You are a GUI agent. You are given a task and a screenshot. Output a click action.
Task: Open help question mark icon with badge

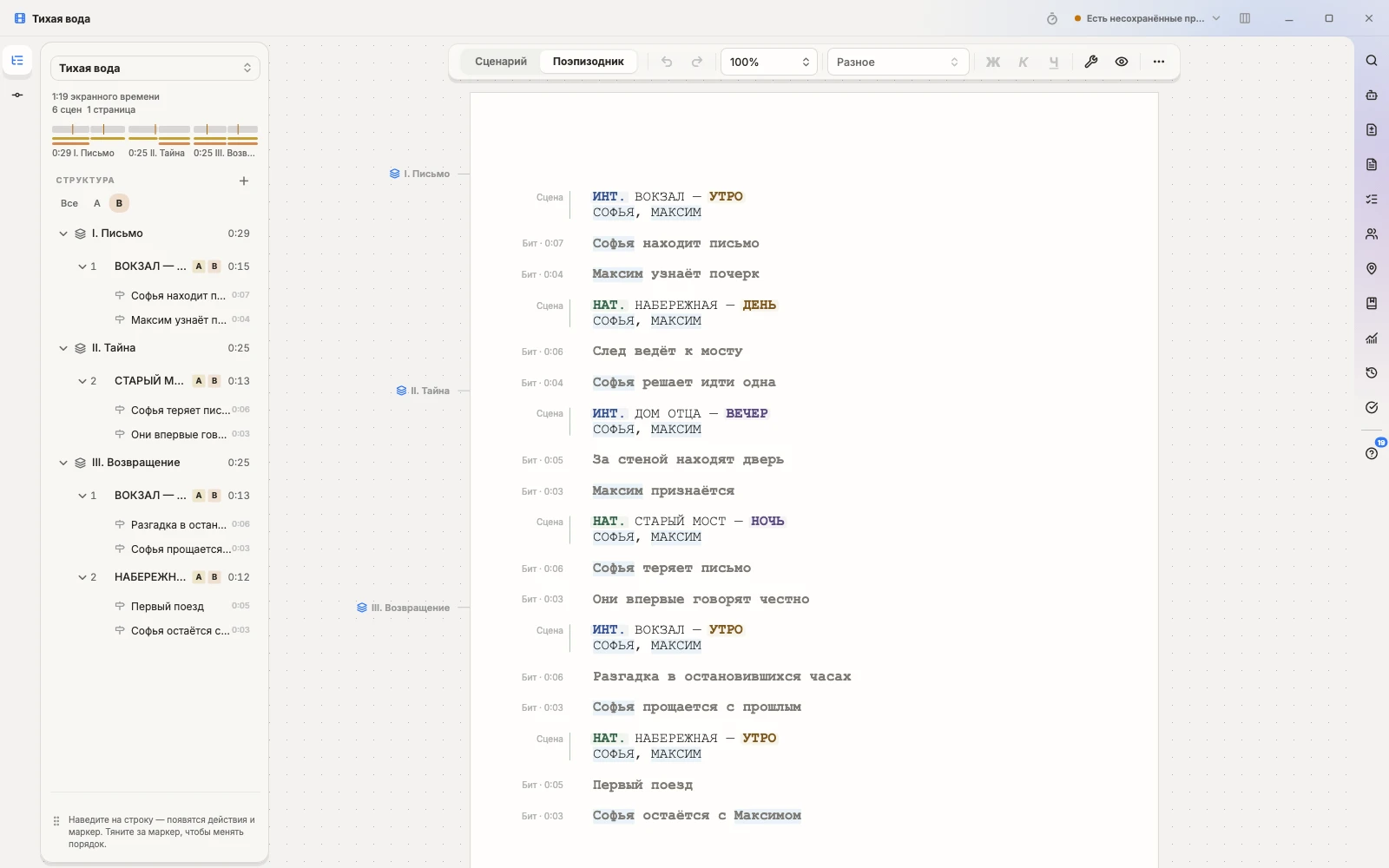pos(1372,453)
